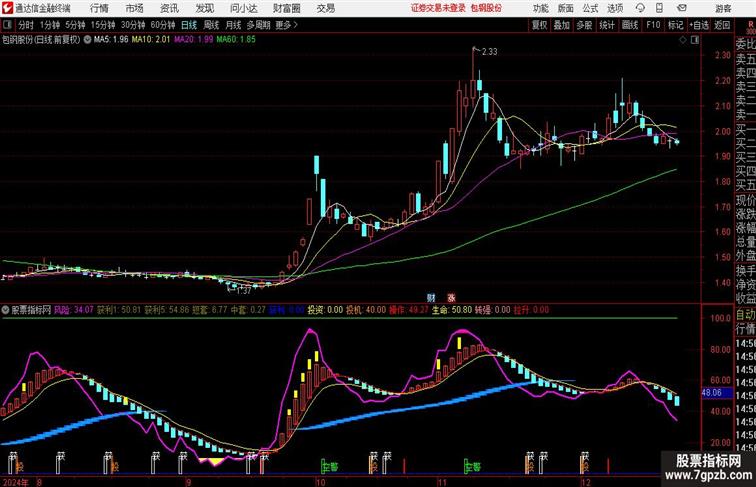Switch to the 60分钟 period tab
The width and height of the screenshot is (756, 487).
163,25
